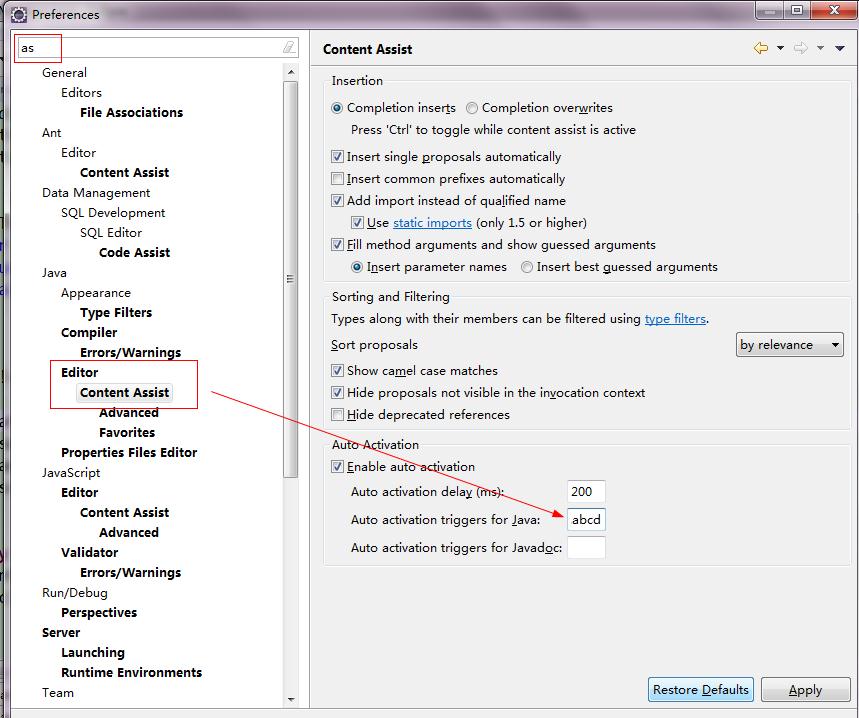Select File Associations tree item
Screen dimensions: 859x718
pyautogui.click(x=131, y=113)
